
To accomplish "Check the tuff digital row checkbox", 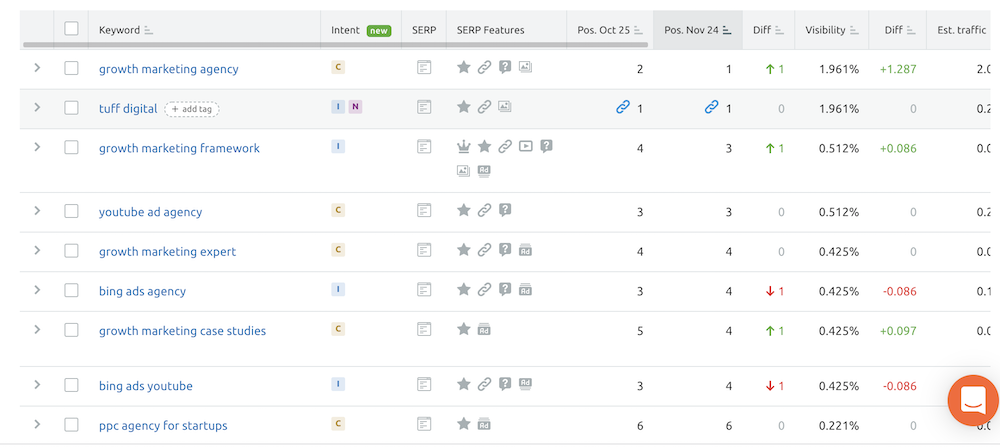I will click(x=71, y=107).
